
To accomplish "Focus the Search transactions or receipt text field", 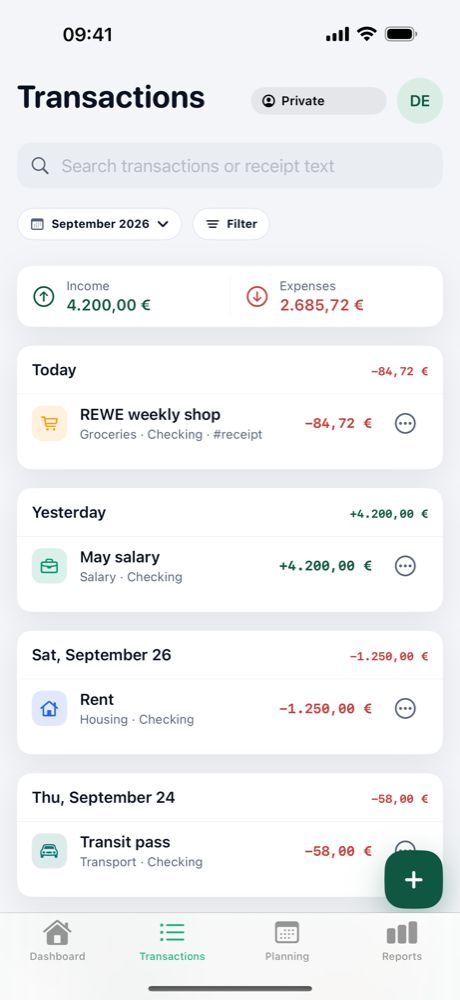I will pyautogui.click(x=230, y=166).
